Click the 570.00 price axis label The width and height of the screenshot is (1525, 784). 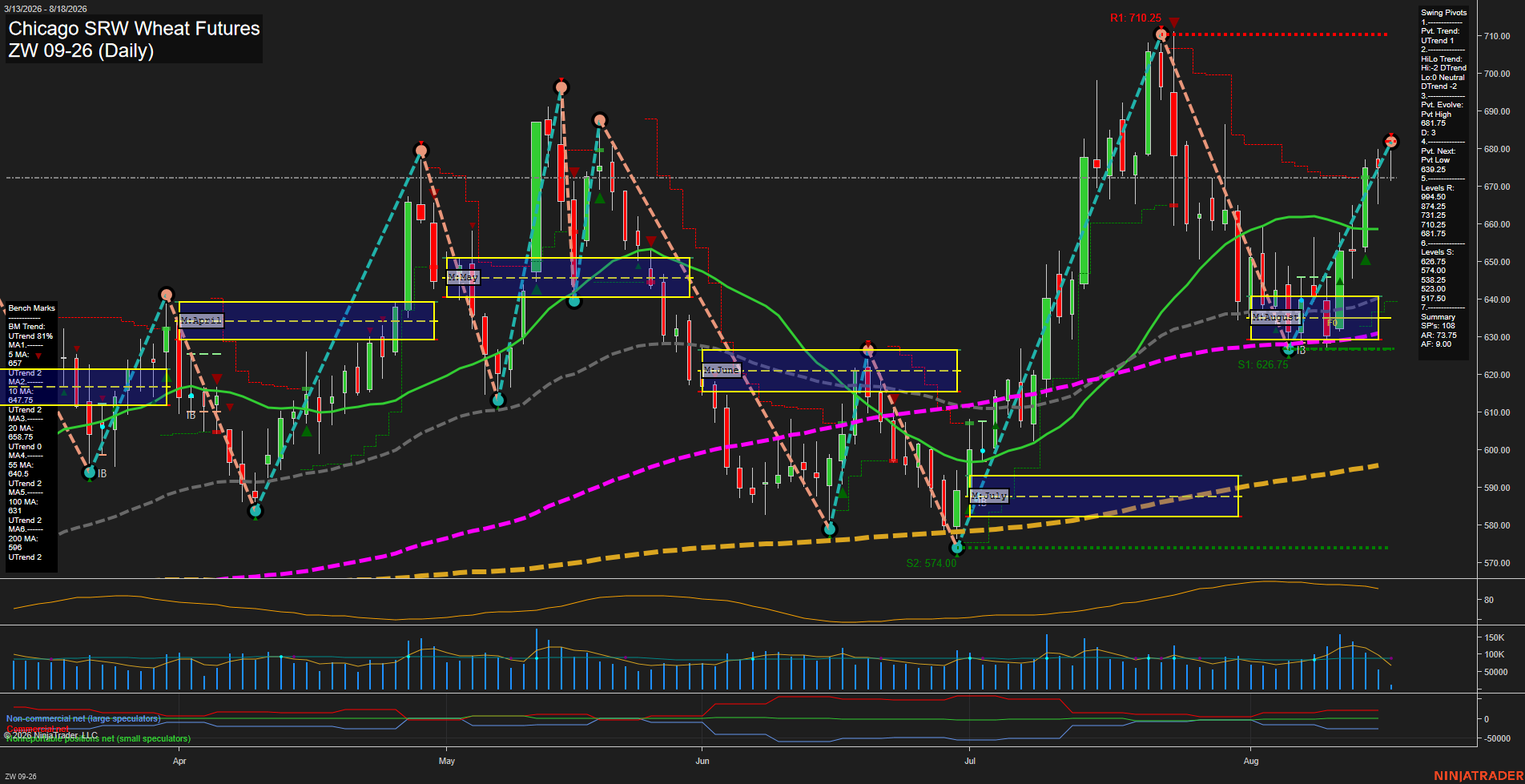coord(1497,563)
